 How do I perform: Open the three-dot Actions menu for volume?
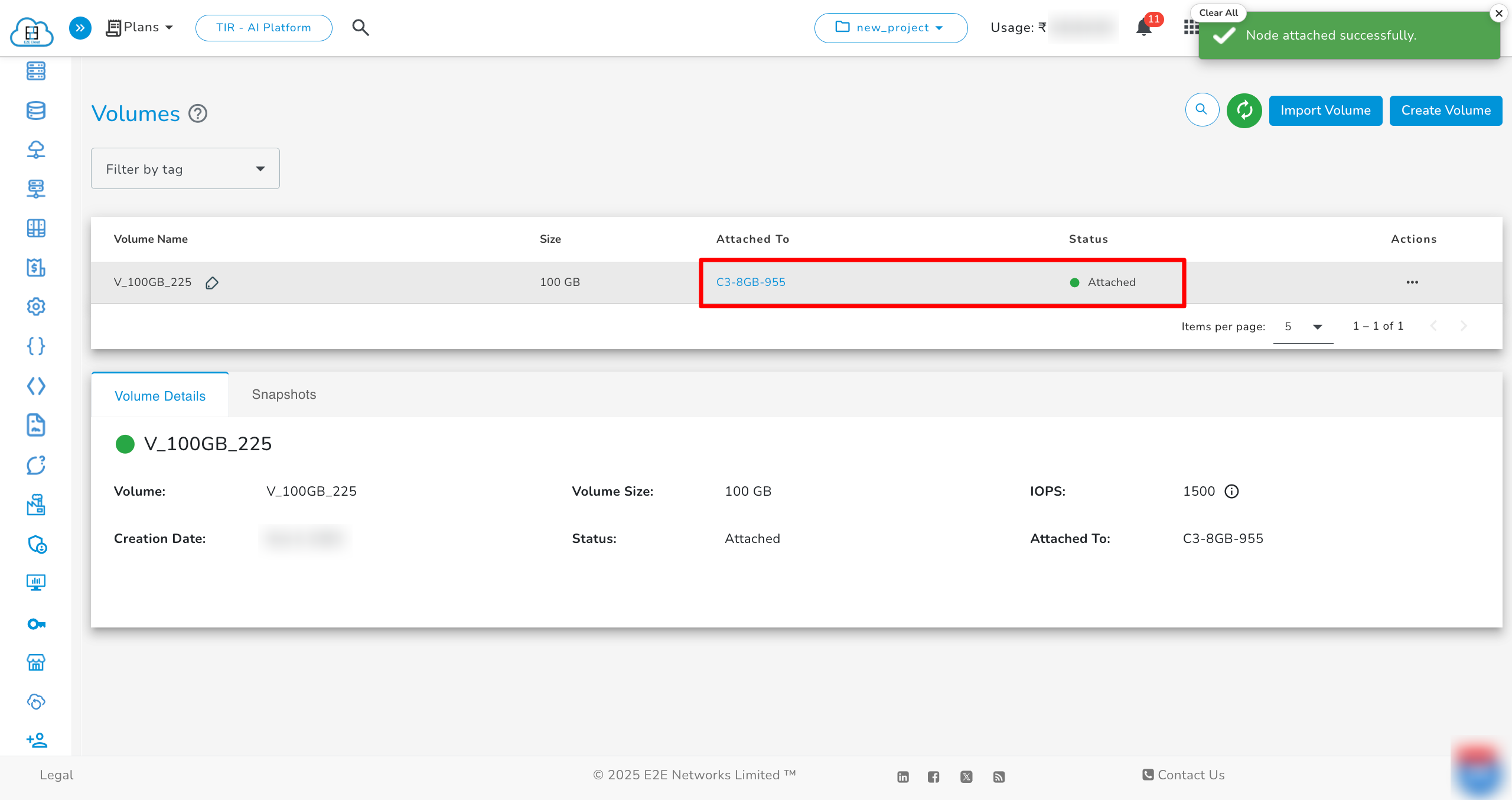[1412, 282]
